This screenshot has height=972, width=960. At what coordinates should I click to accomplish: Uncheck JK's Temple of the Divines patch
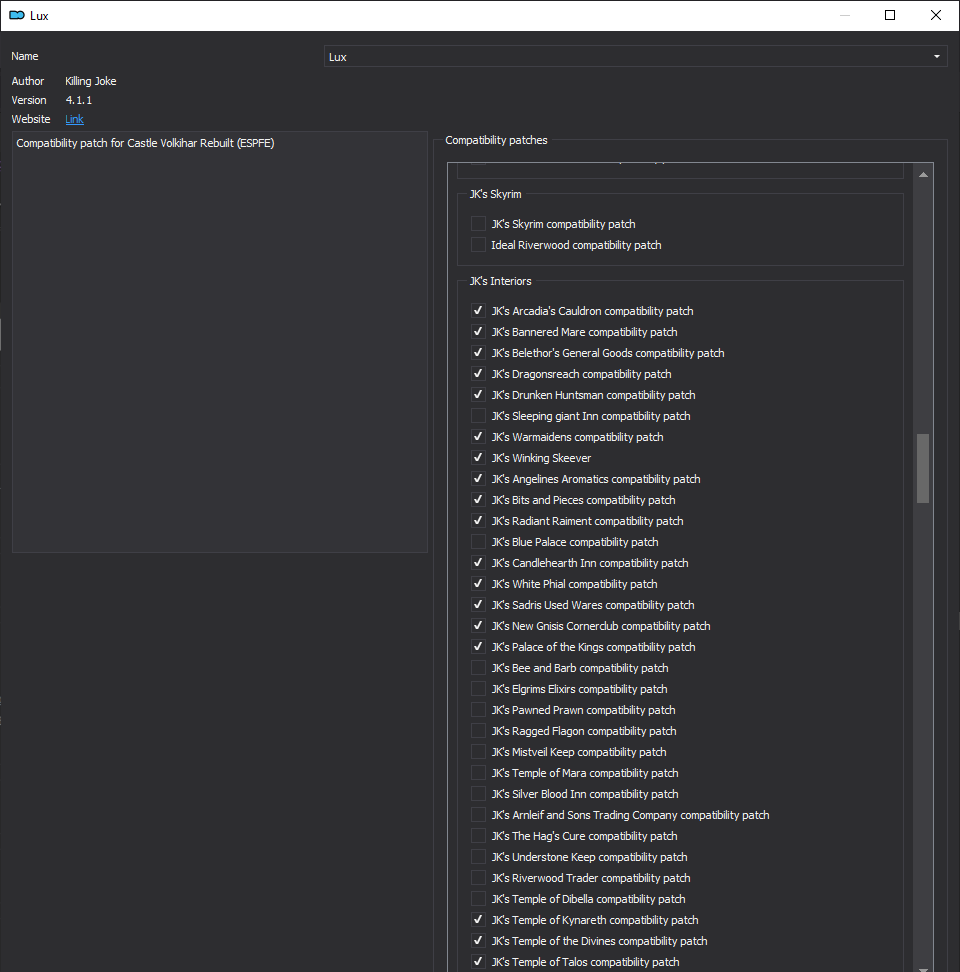[478, 942]
